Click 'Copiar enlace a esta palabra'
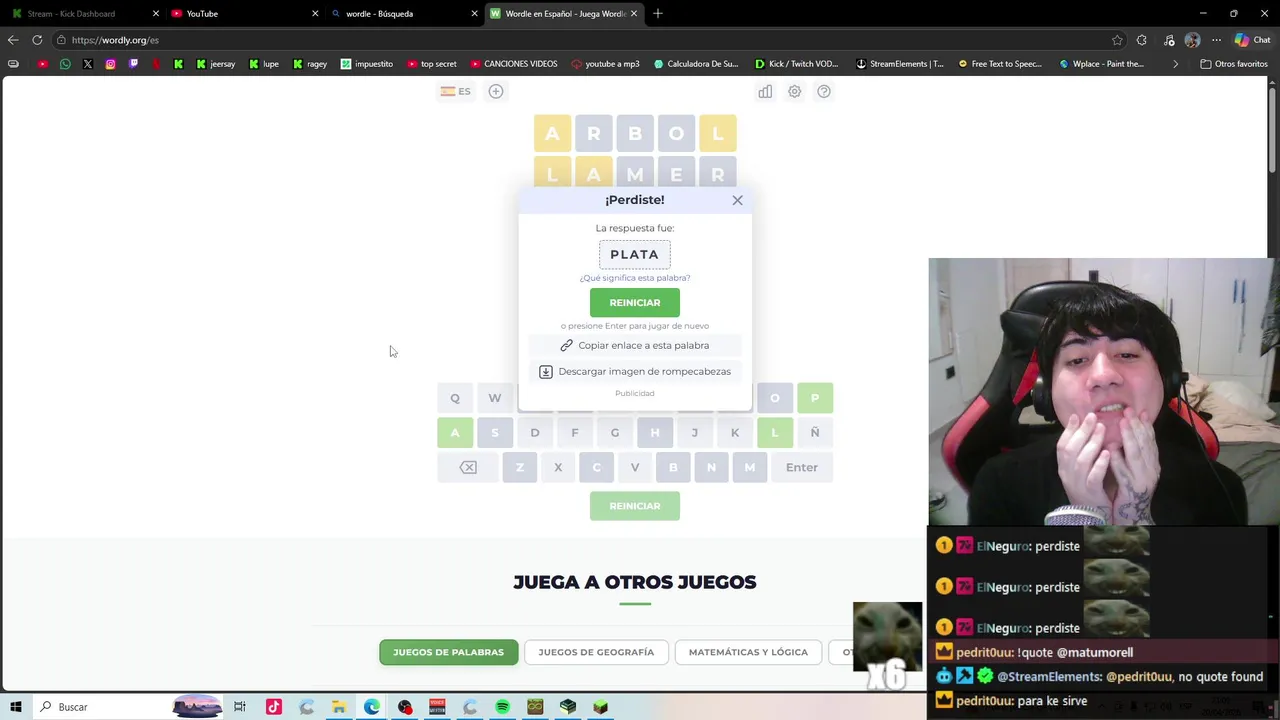The width and height of the screenshot is (1280, 720). coord(635,345)
